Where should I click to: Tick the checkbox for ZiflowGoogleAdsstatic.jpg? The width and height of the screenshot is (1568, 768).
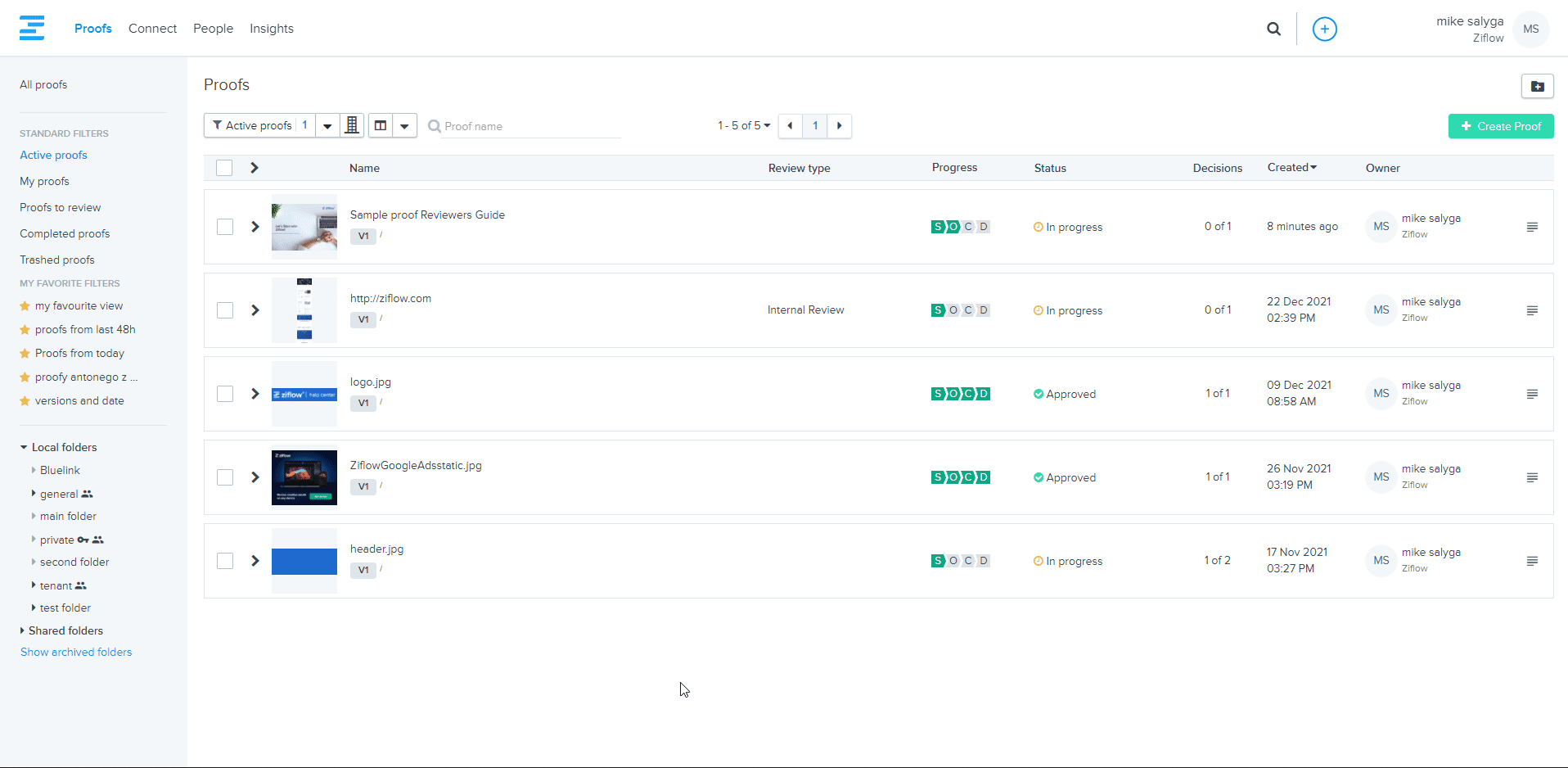[225, 477]
